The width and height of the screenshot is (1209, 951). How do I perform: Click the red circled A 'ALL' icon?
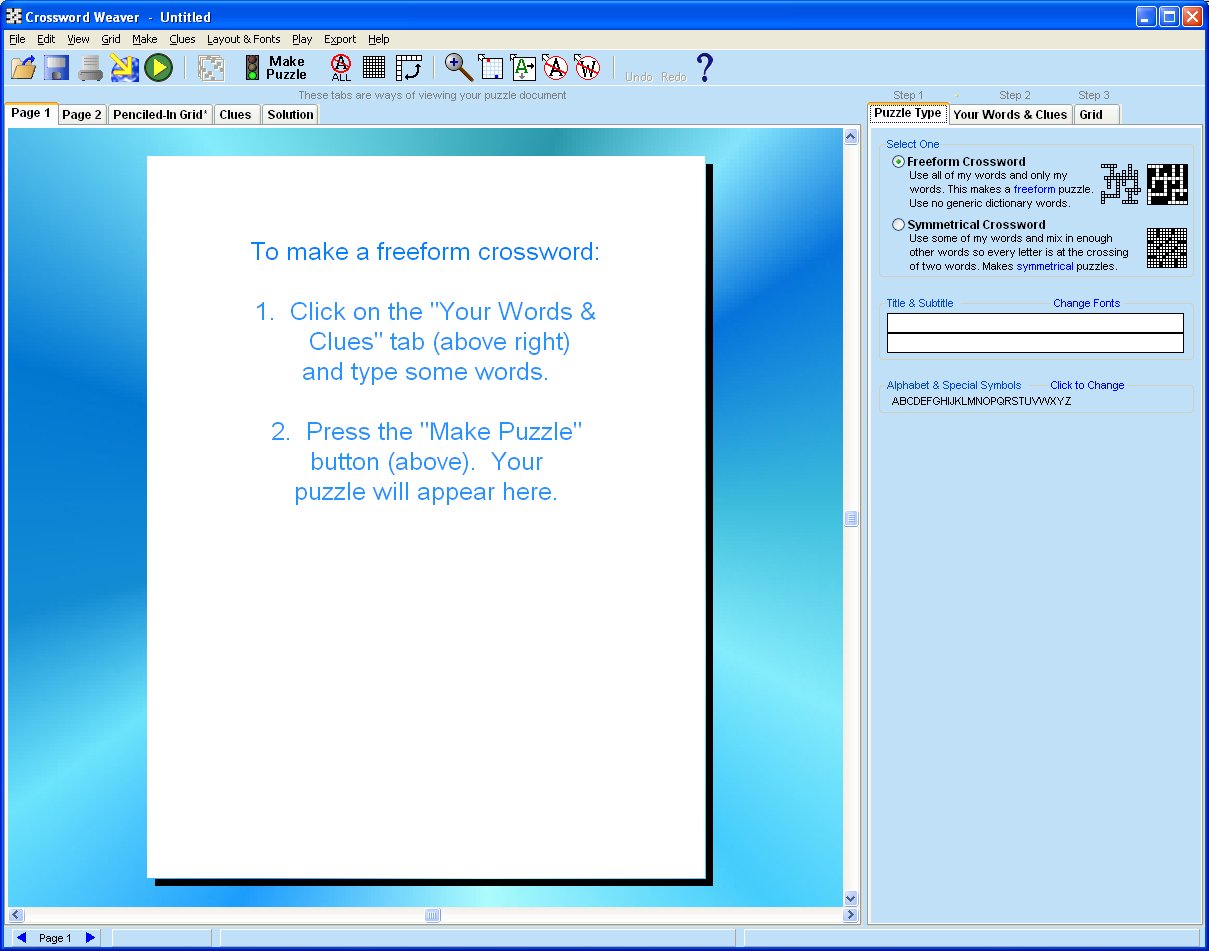(x=341, y=68)
